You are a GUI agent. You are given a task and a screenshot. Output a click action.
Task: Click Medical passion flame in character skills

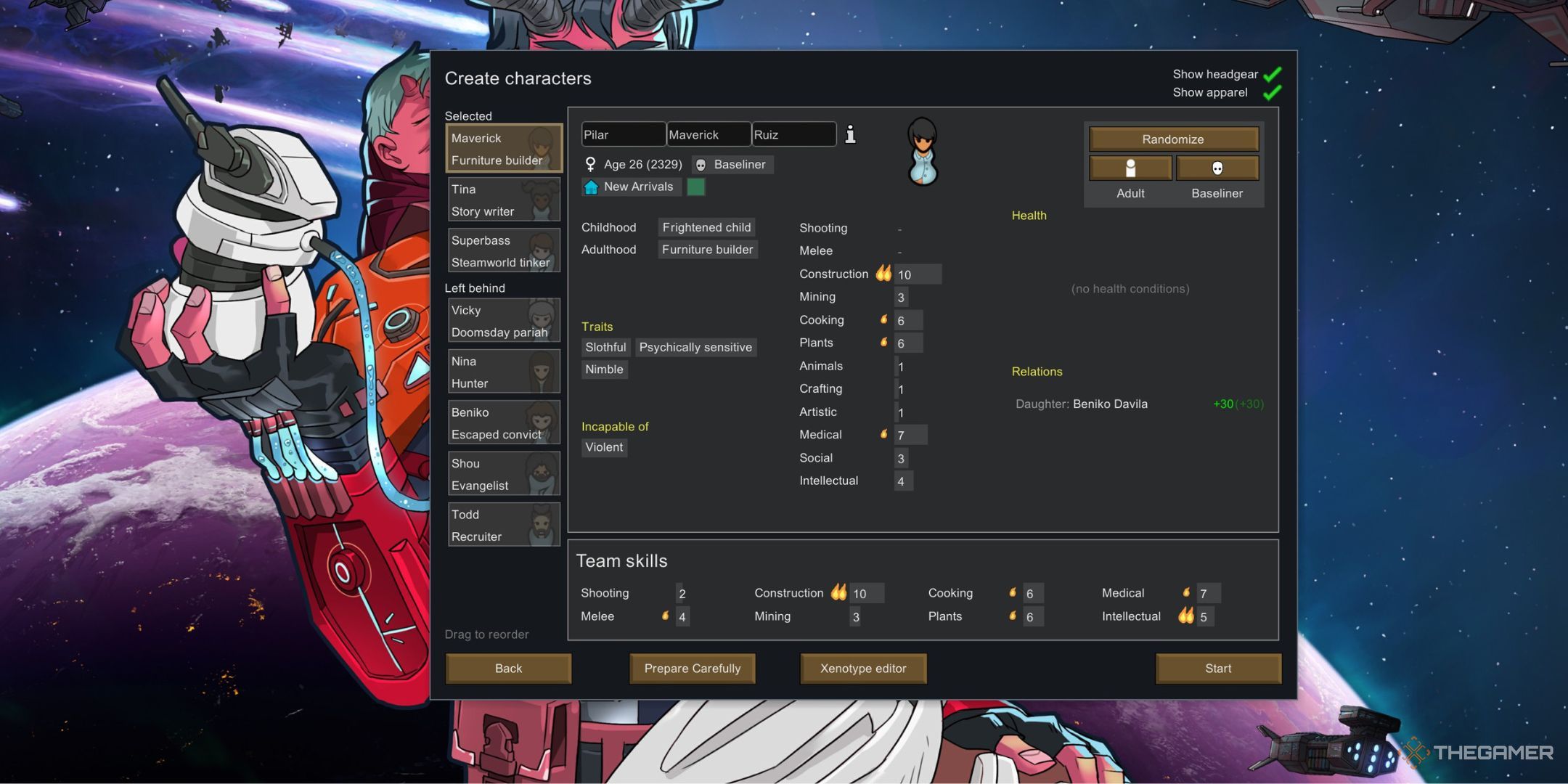(883, 434)
